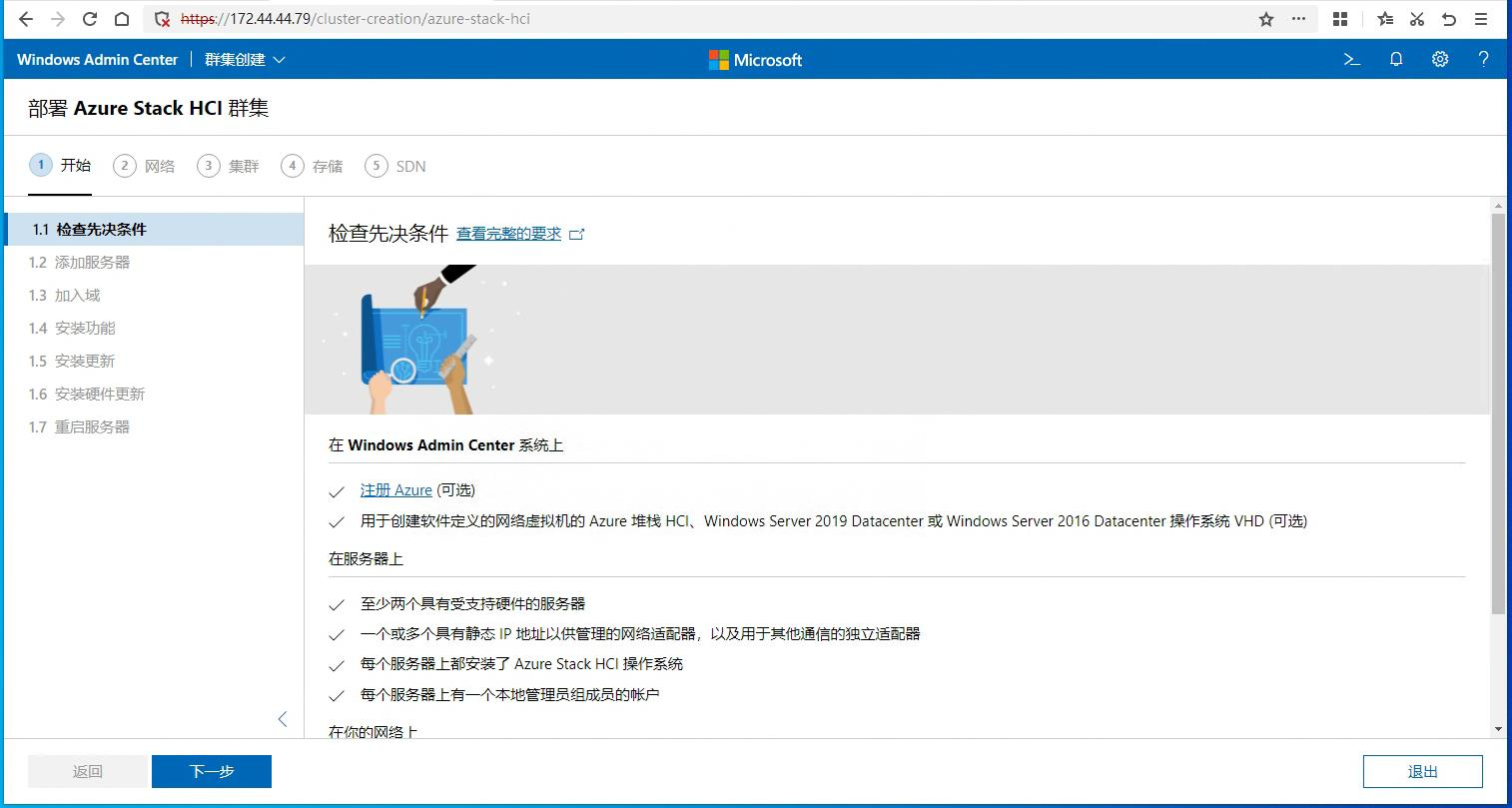Go back to the previous browser page
Viewport: 1512px width, 808px height.
pyautogui.click(x=26, y=19)
